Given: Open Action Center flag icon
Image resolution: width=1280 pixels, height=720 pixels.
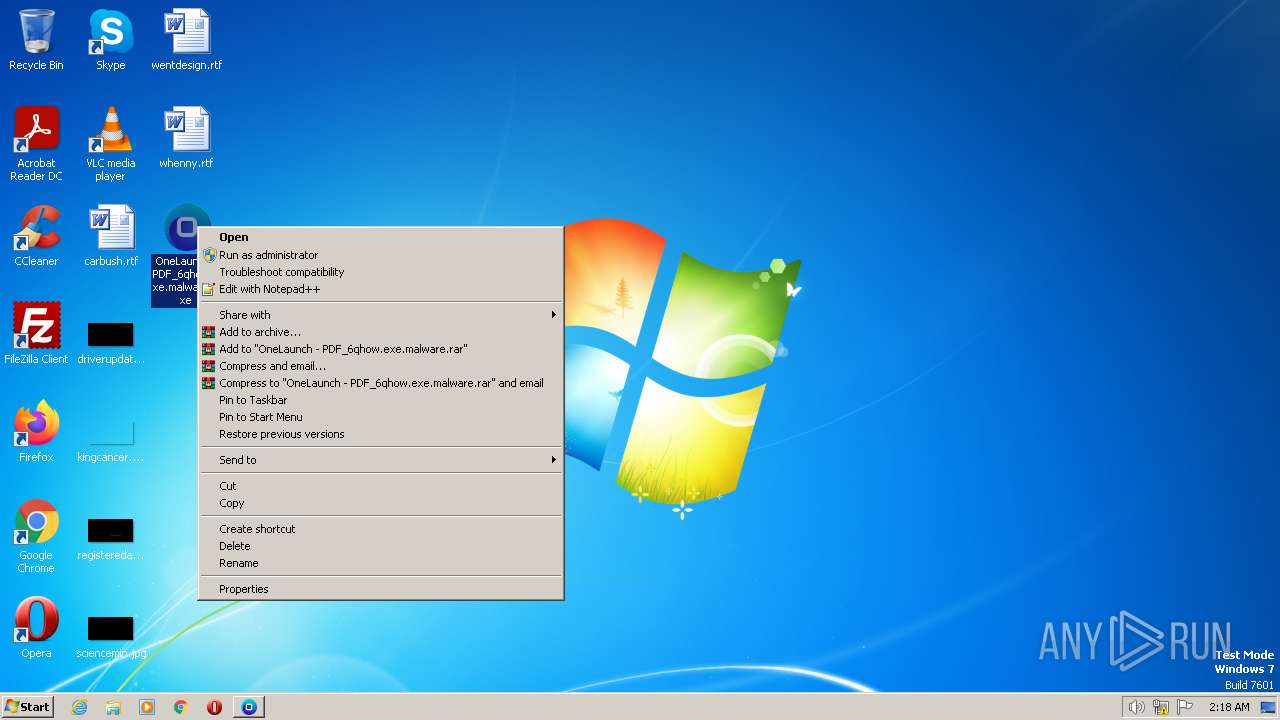Looking at the screenshot, I should (1186, 707).
